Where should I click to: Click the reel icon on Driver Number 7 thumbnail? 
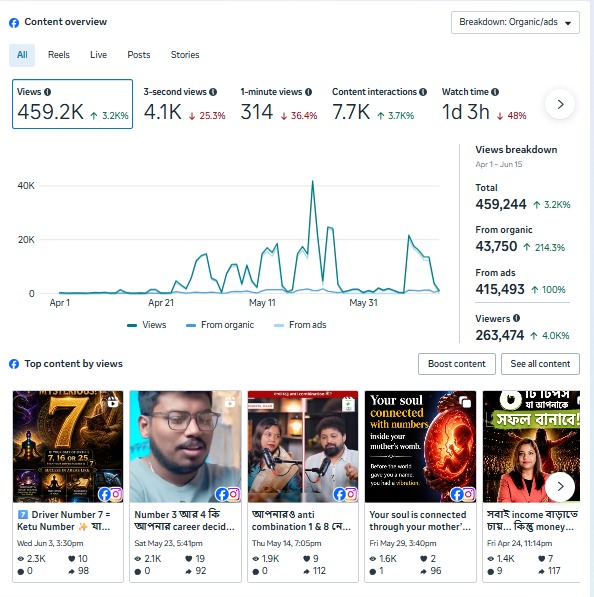(113, 402)
